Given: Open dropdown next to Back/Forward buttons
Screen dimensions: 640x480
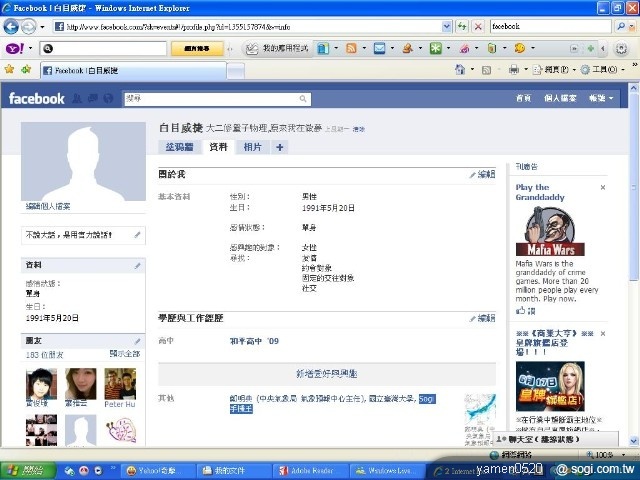Looking at the screenshot, I should tap(42, 27).
